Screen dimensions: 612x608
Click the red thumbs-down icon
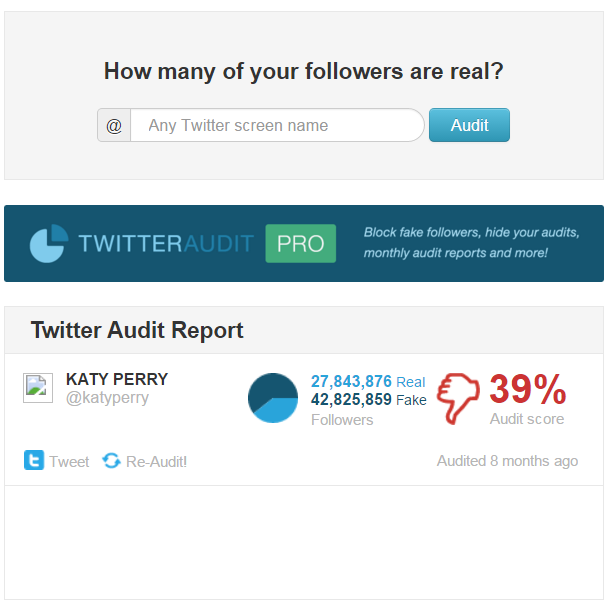coord(457,398)
